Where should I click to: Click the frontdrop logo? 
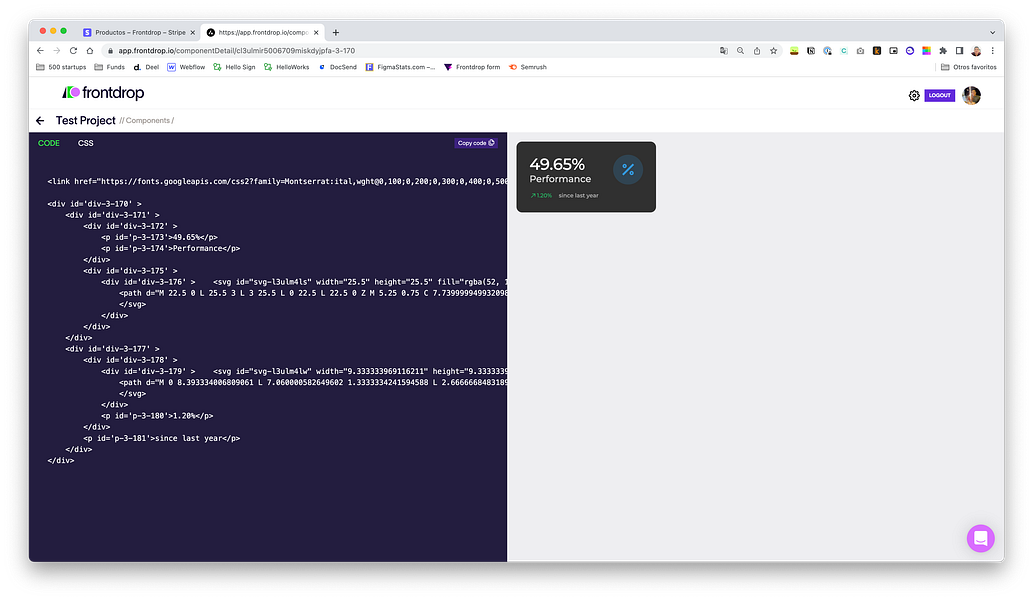103,93
